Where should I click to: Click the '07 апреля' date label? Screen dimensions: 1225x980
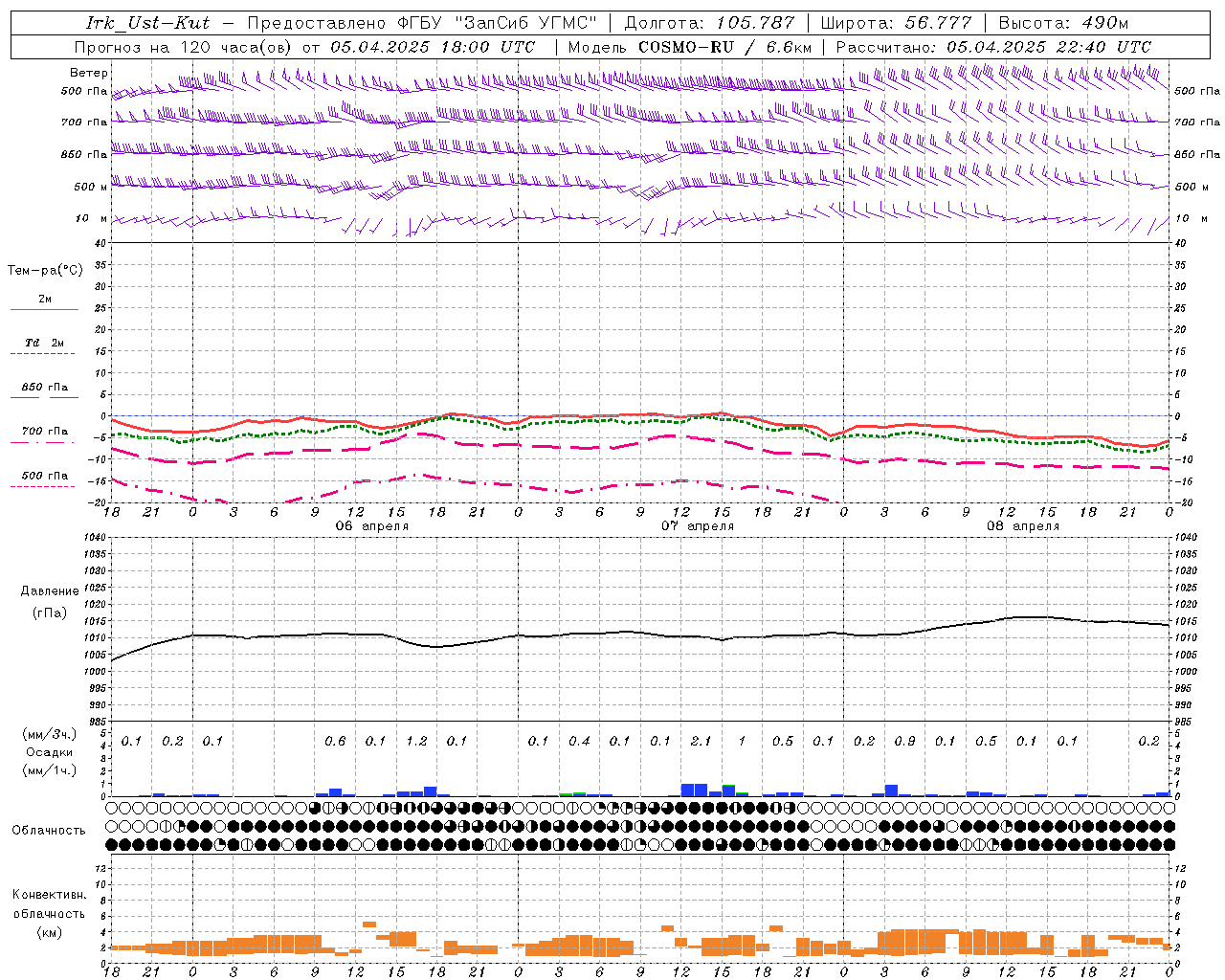[x=698, y=526]
